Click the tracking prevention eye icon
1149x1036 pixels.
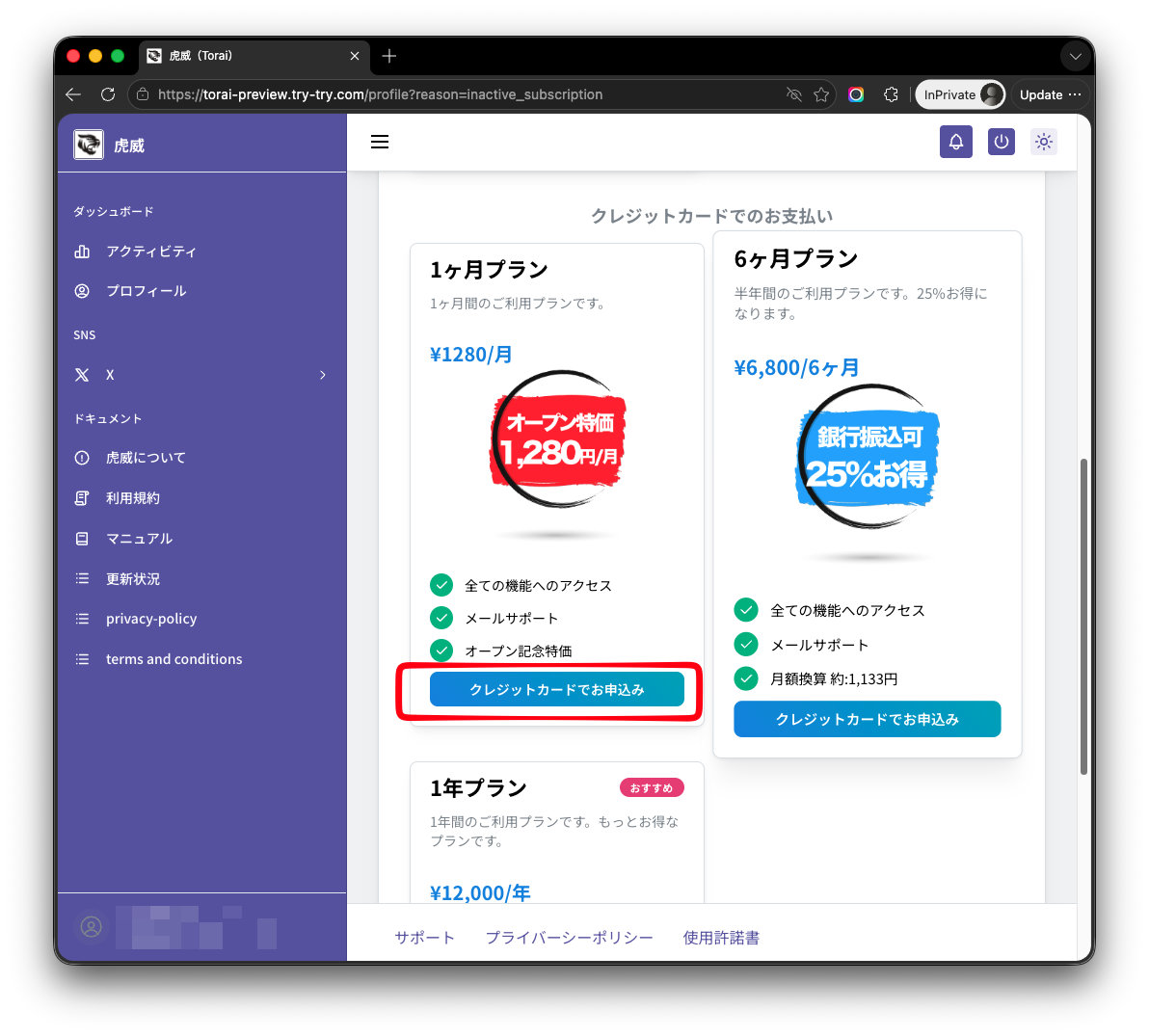click(793, 94)
